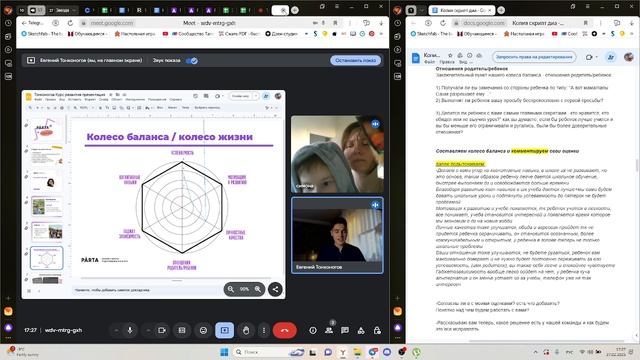Toggle captions button in Meet bar

182,330
